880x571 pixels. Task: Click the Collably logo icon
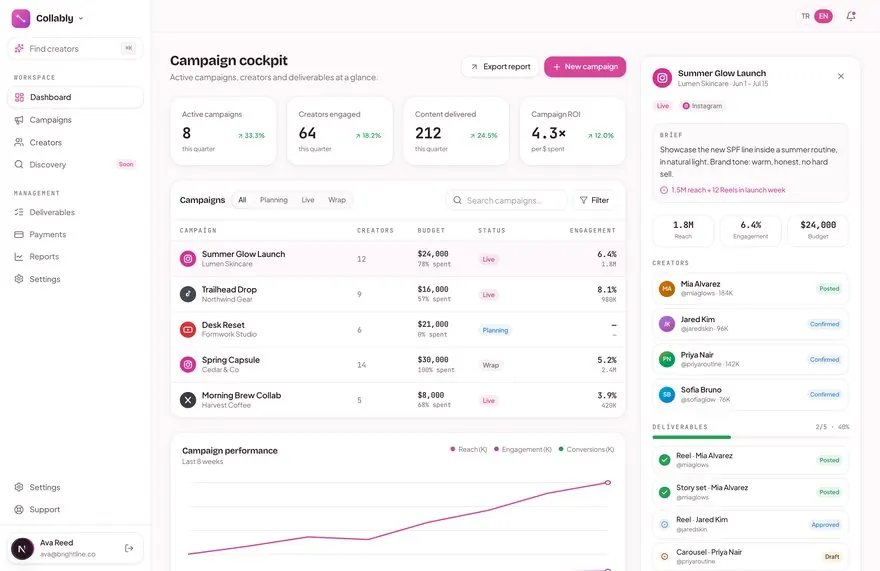pyautogui.click(x=21, y=18)
